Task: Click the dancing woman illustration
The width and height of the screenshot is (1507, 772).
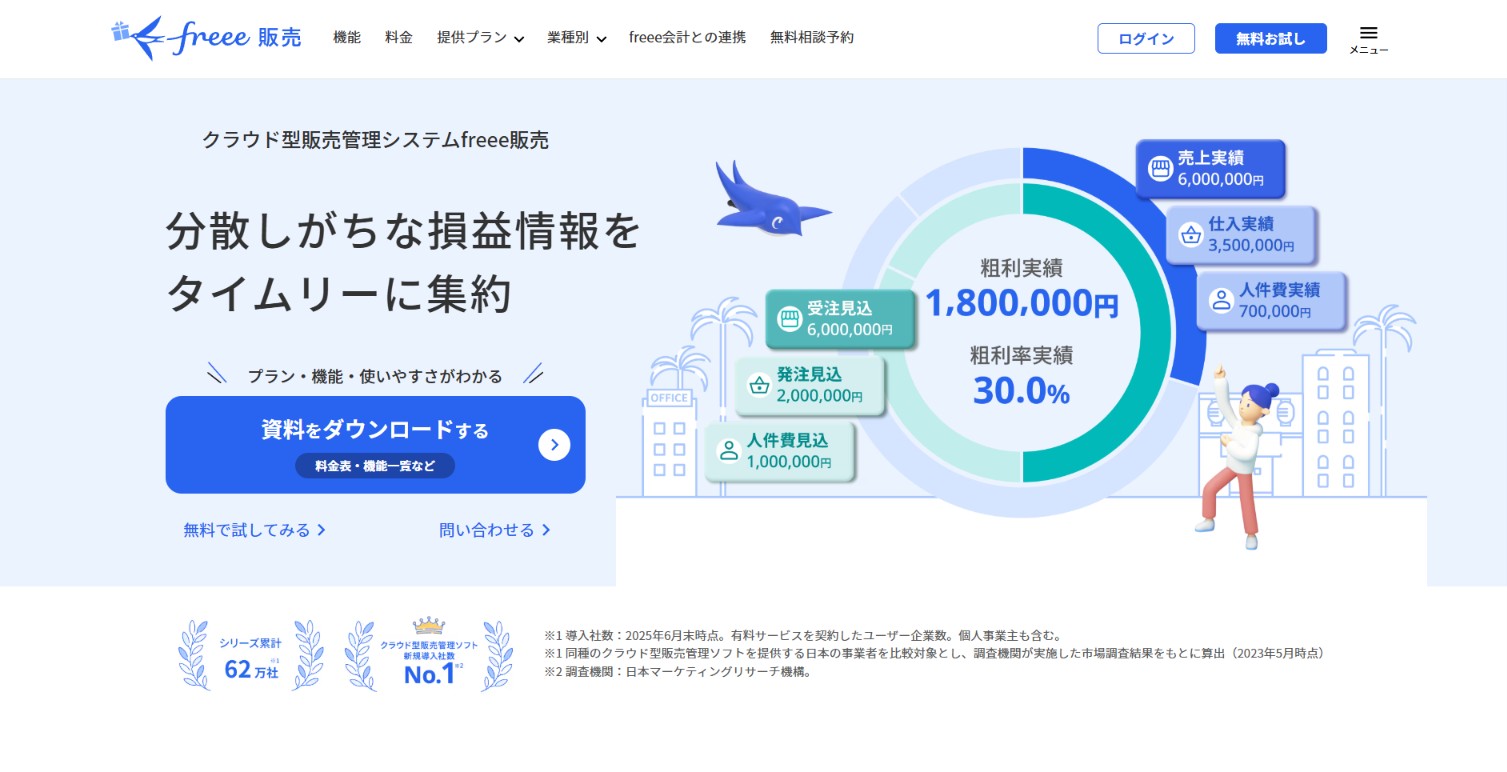Action: pos(1240,455)
